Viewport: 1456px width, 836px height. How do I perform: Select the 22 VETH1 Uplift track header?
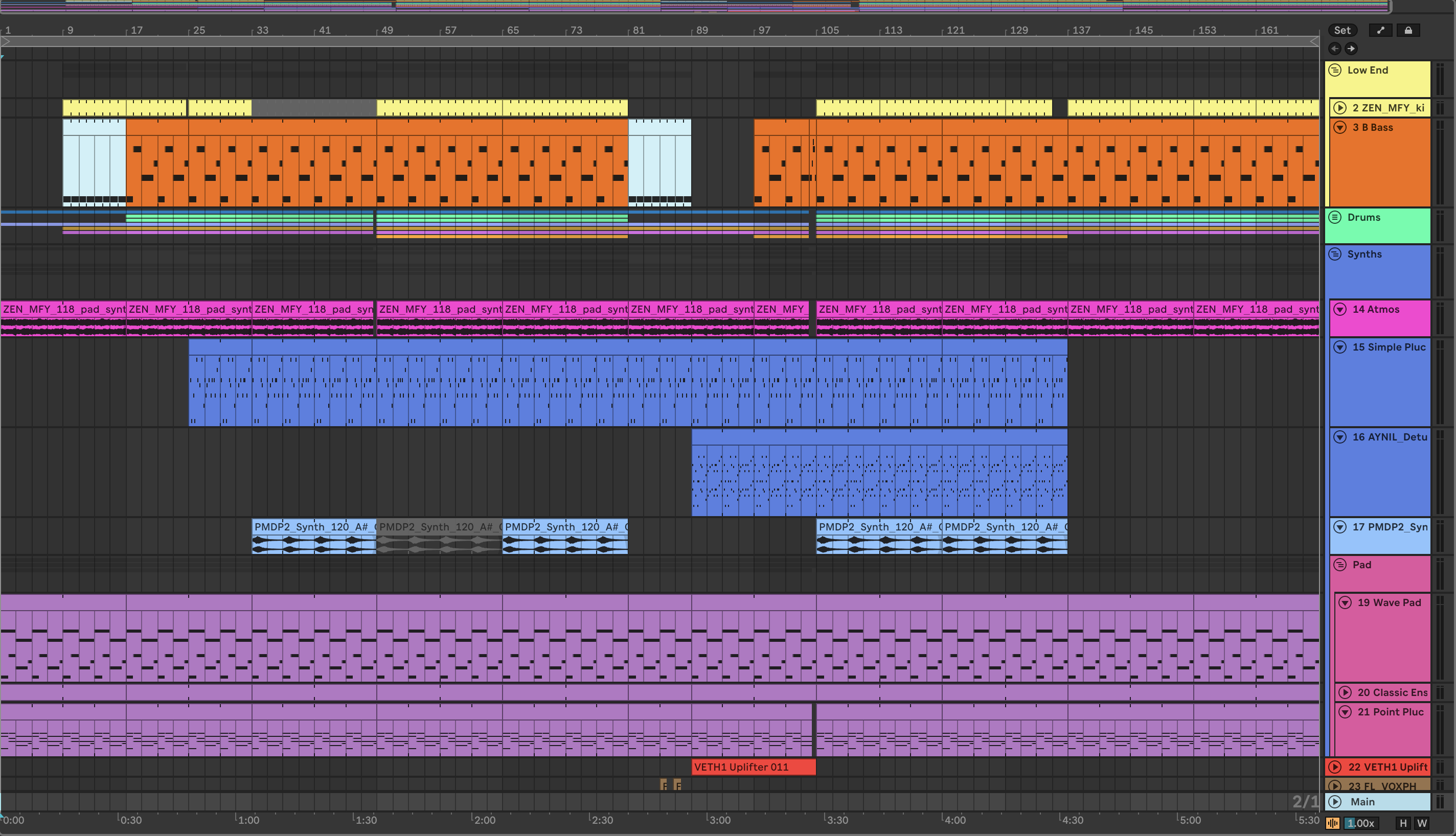(x=1387, y=767)
